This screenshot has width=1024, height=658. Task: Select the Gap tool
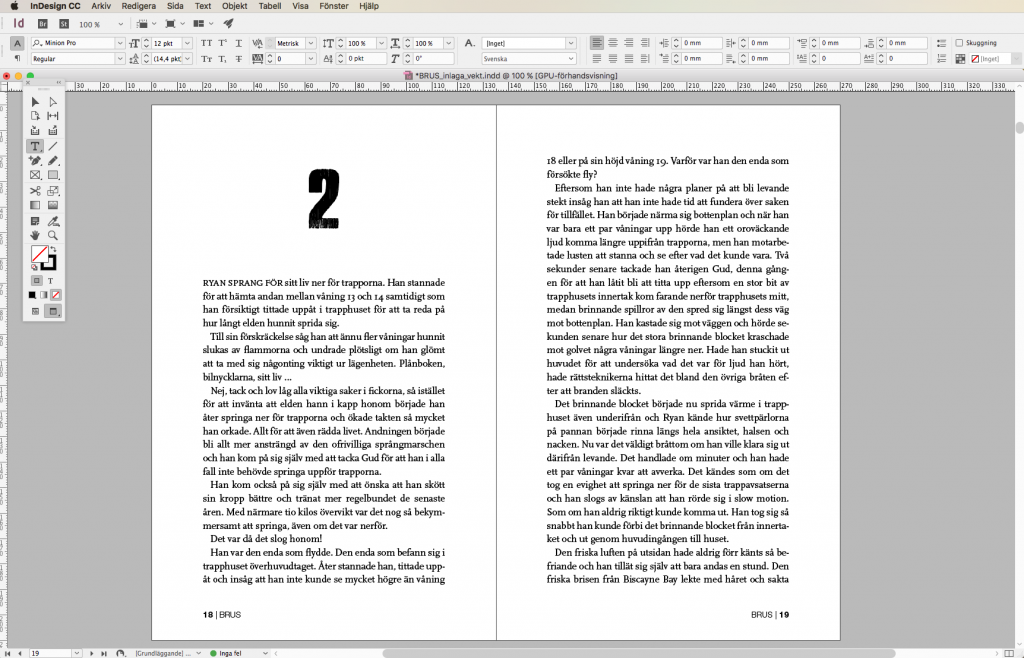tap(53, 116)
